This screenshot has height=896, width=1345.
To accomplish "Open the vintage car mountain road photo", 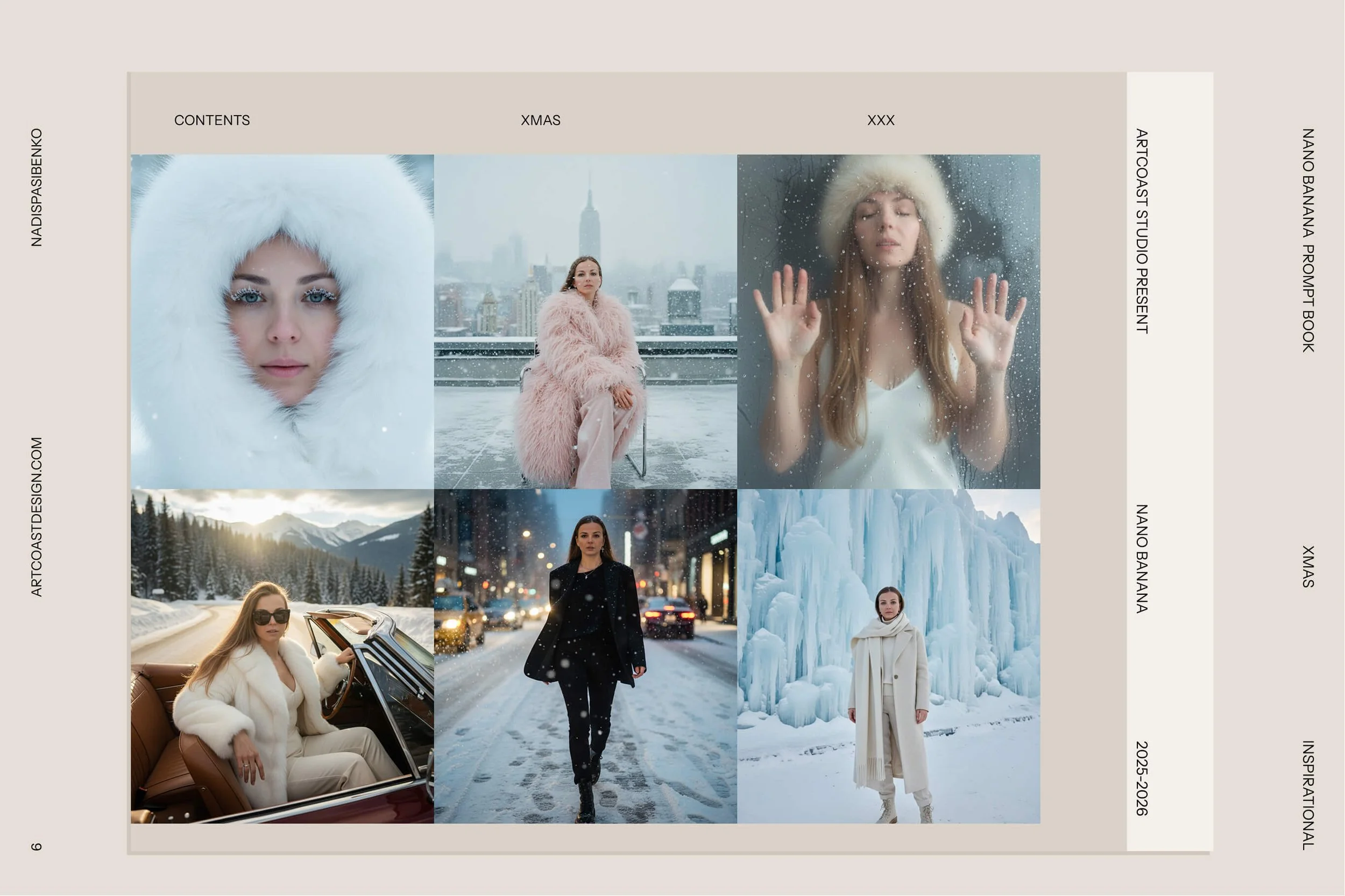I will (283, 657).
